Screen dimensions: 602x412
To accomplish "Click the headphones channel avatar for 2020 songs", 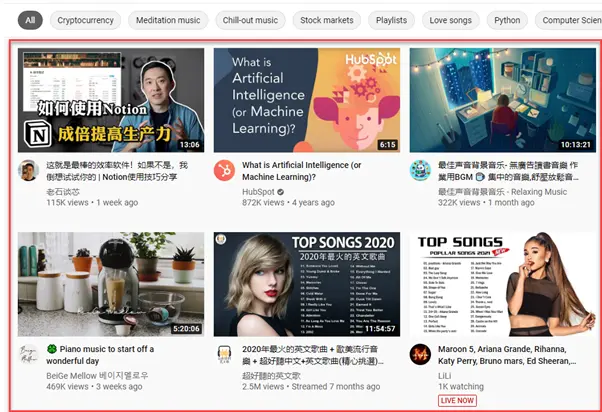I will pos(224,354).
